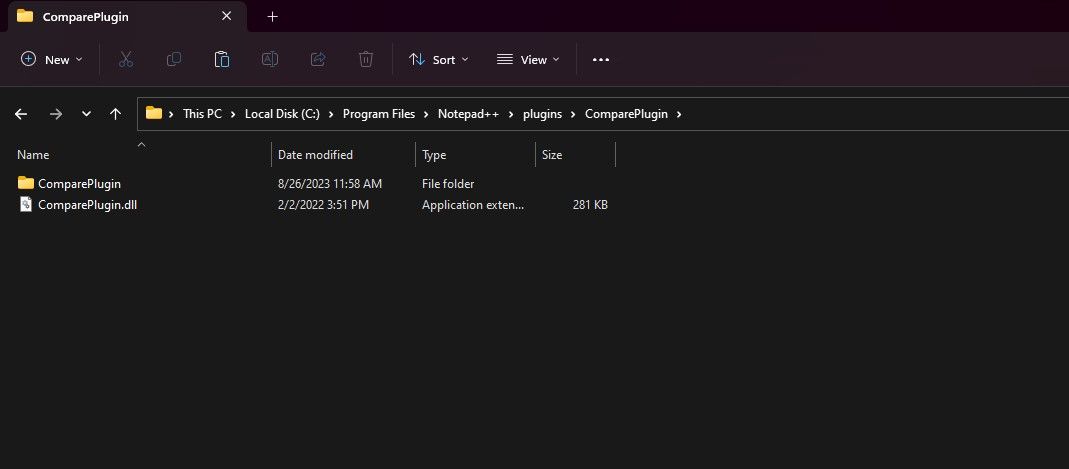Open the See more ellipsis menu
The image size is (1069, 469).
(601, 60)
